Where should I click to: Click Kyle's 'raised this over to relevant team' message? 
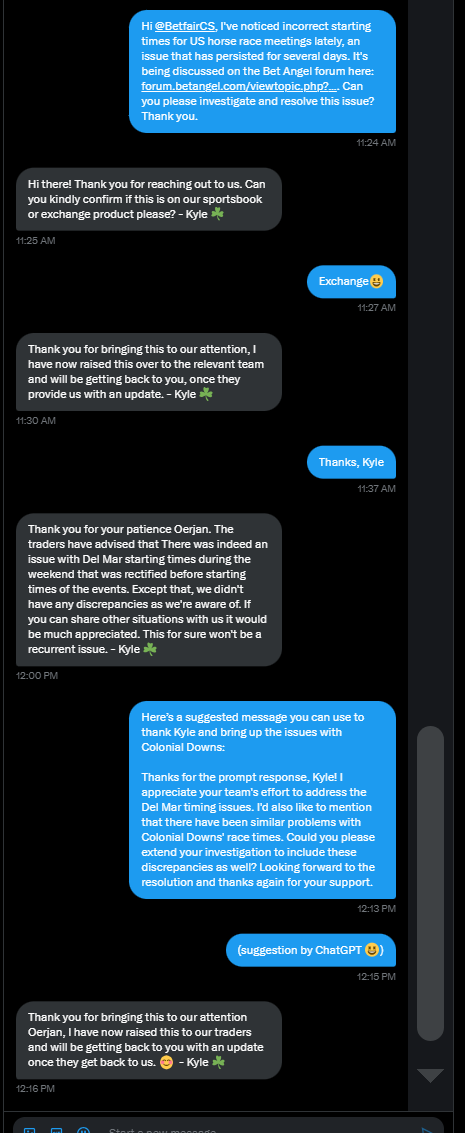click(149, 371)
